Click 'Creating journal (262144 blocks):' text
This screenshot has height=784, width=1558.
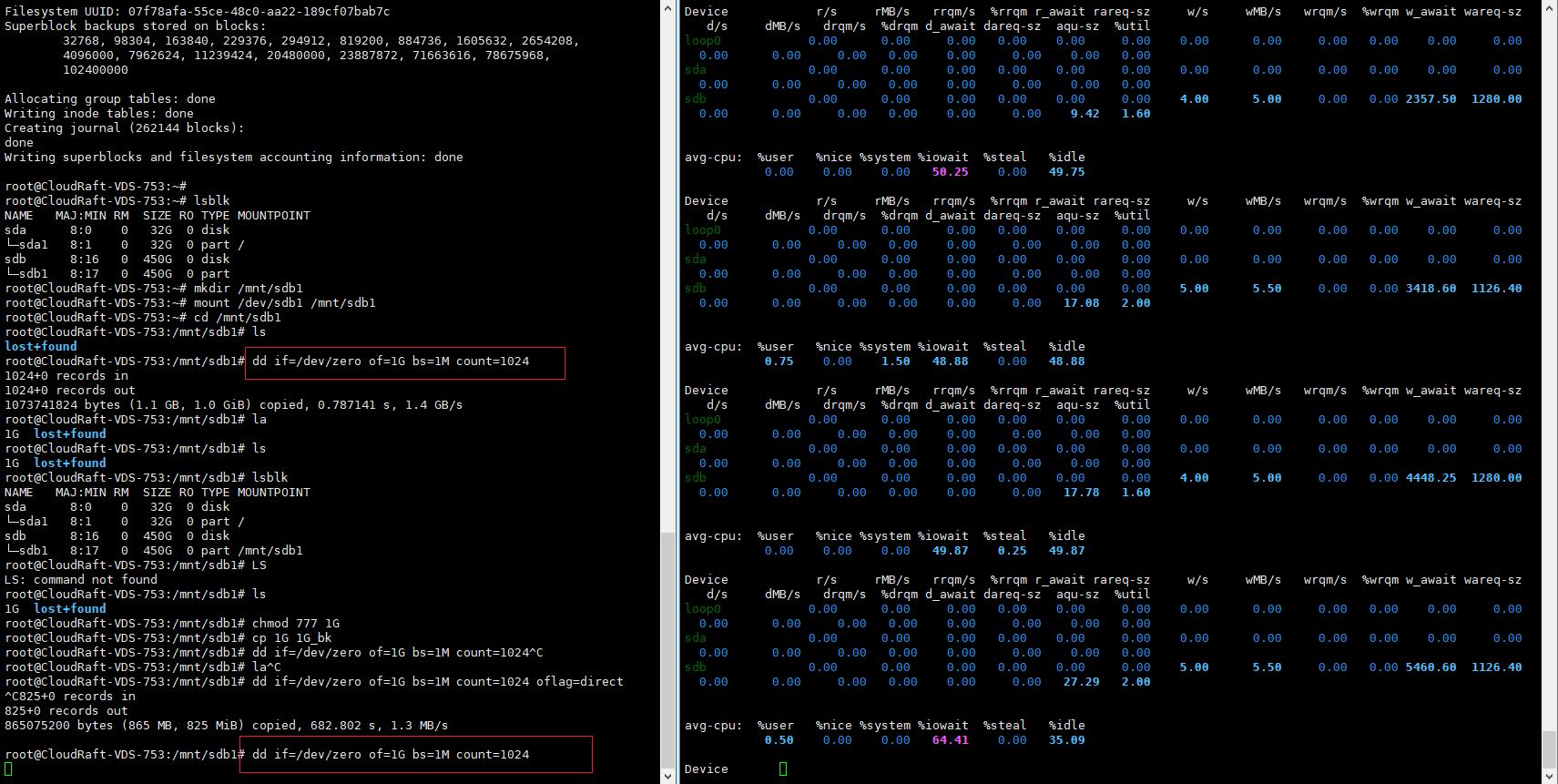point(125,128)
